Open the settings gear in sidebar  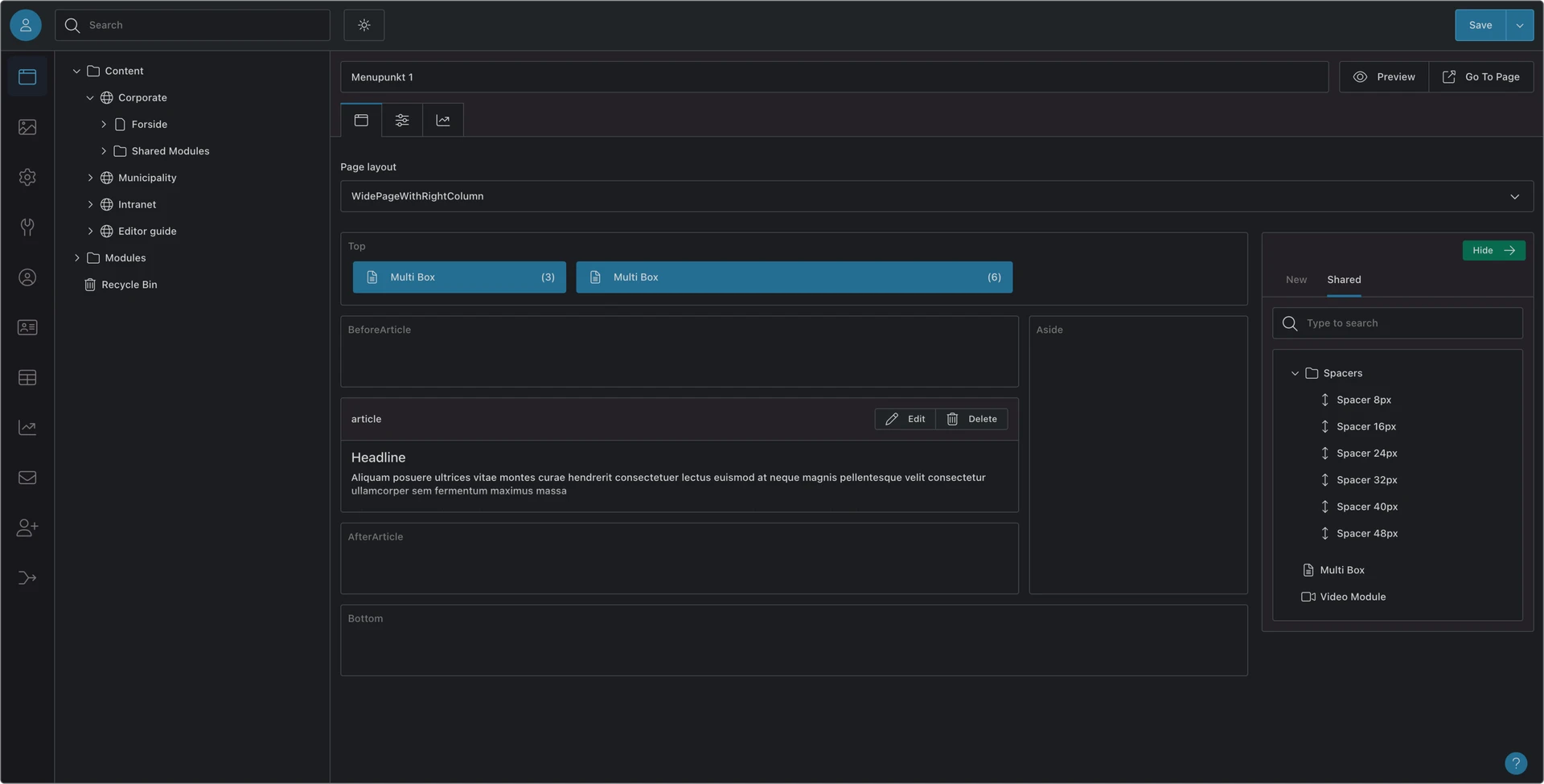point(27,177)
